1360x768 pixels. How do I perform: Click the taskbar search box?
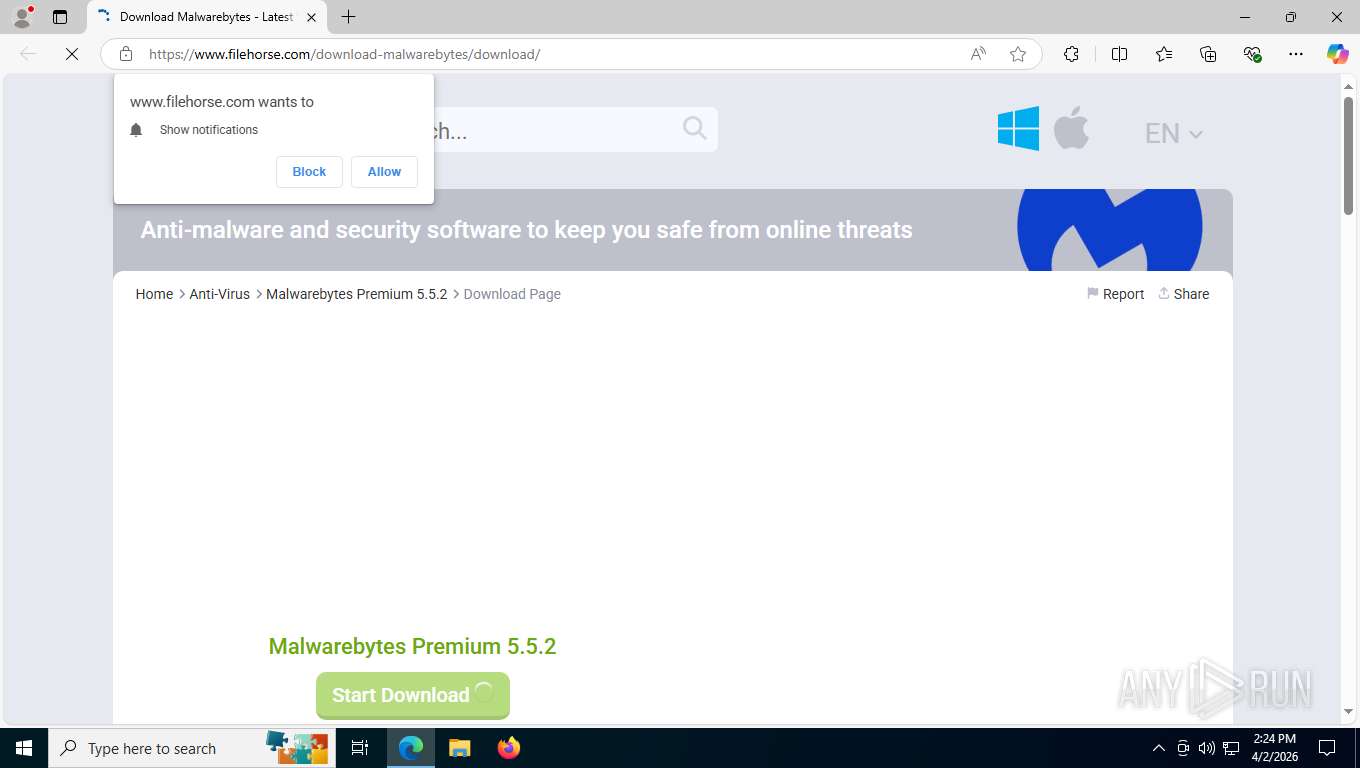click(x=191, y=748)
